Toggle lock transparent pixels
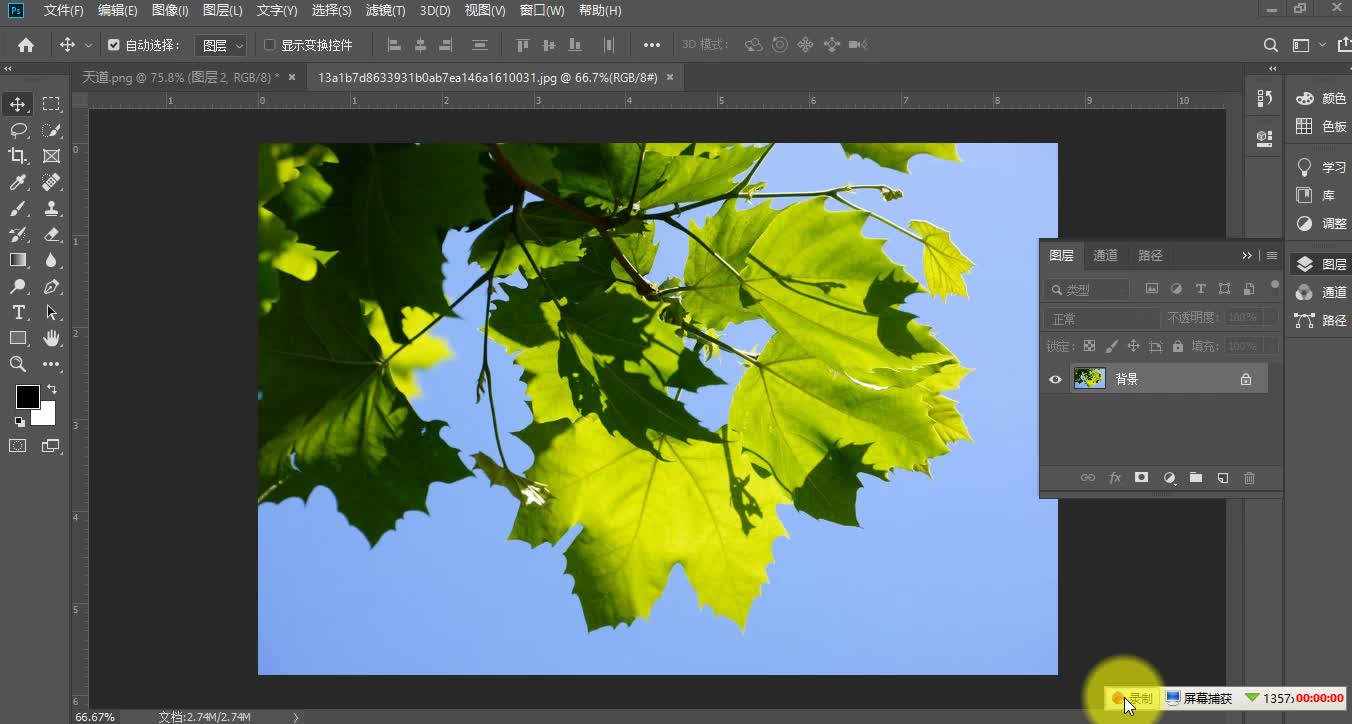 [x=1090, y=346]
